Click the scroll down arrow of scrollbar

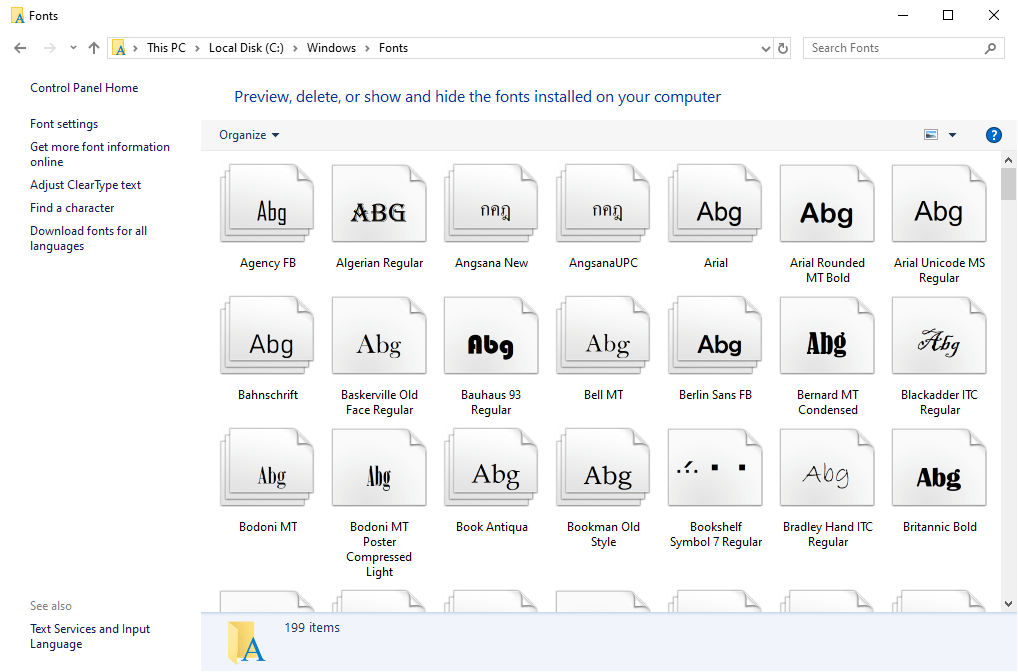tap(1008, 603)
